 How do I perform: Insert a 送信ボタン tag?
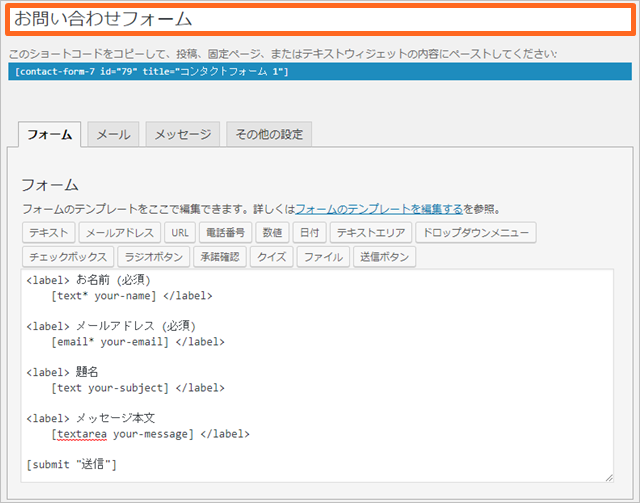(x=384, y=257)
